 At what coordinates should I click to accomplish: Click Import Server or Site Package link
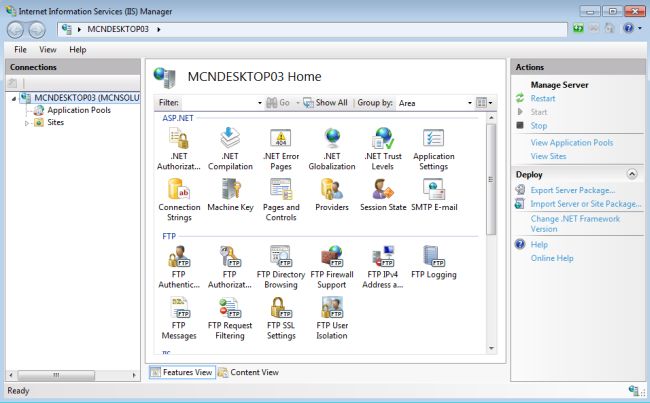tap(586, 204)
